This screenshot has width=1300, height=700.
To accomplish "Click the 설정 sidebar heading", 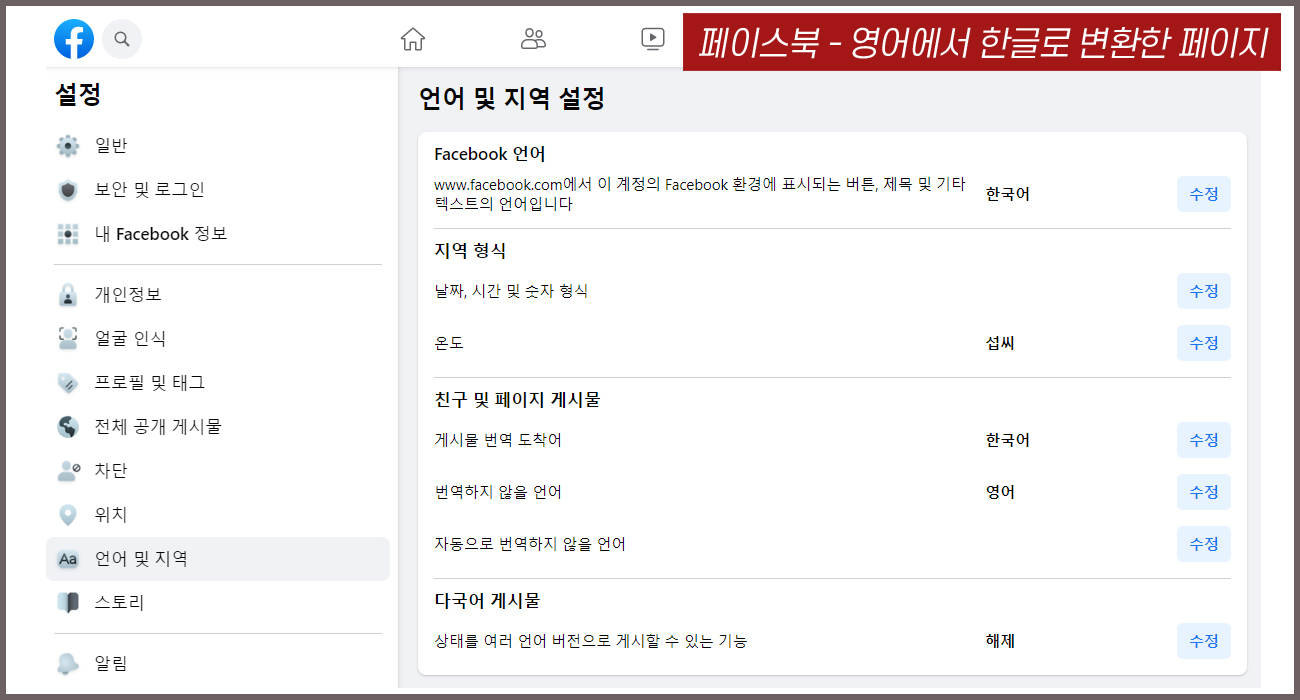I will [78, 95].
